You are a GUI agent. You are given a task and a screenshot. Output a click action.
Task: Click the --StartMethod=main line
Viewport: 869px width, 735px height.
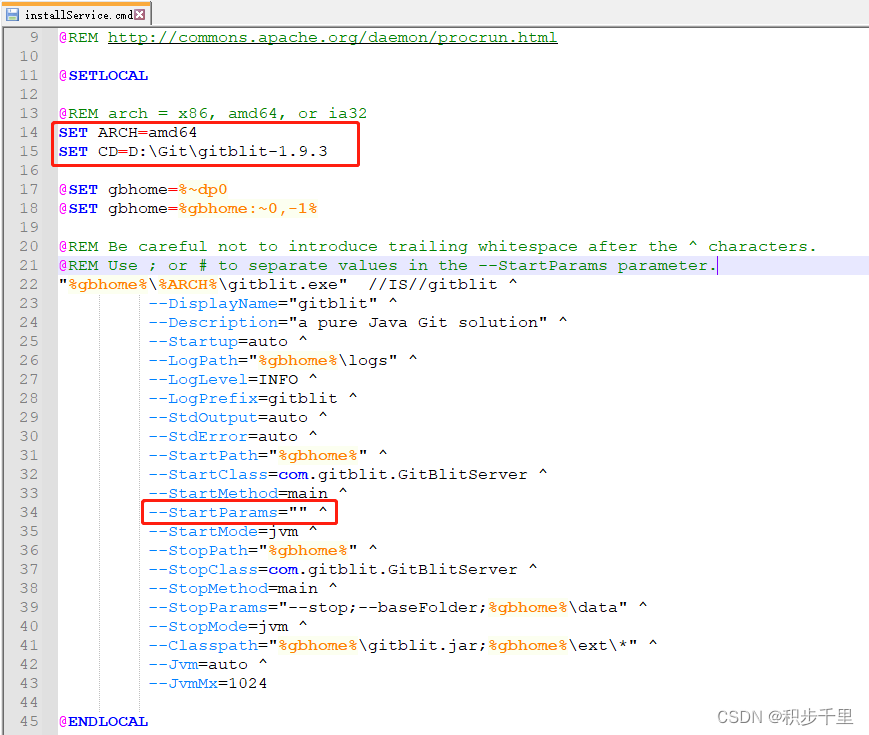[248, 493]
